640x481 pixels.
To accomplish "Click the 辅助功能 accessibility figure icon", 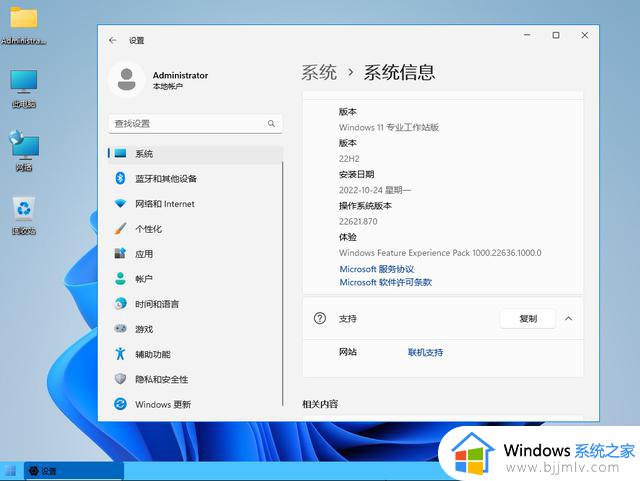I will click(120, 354).
